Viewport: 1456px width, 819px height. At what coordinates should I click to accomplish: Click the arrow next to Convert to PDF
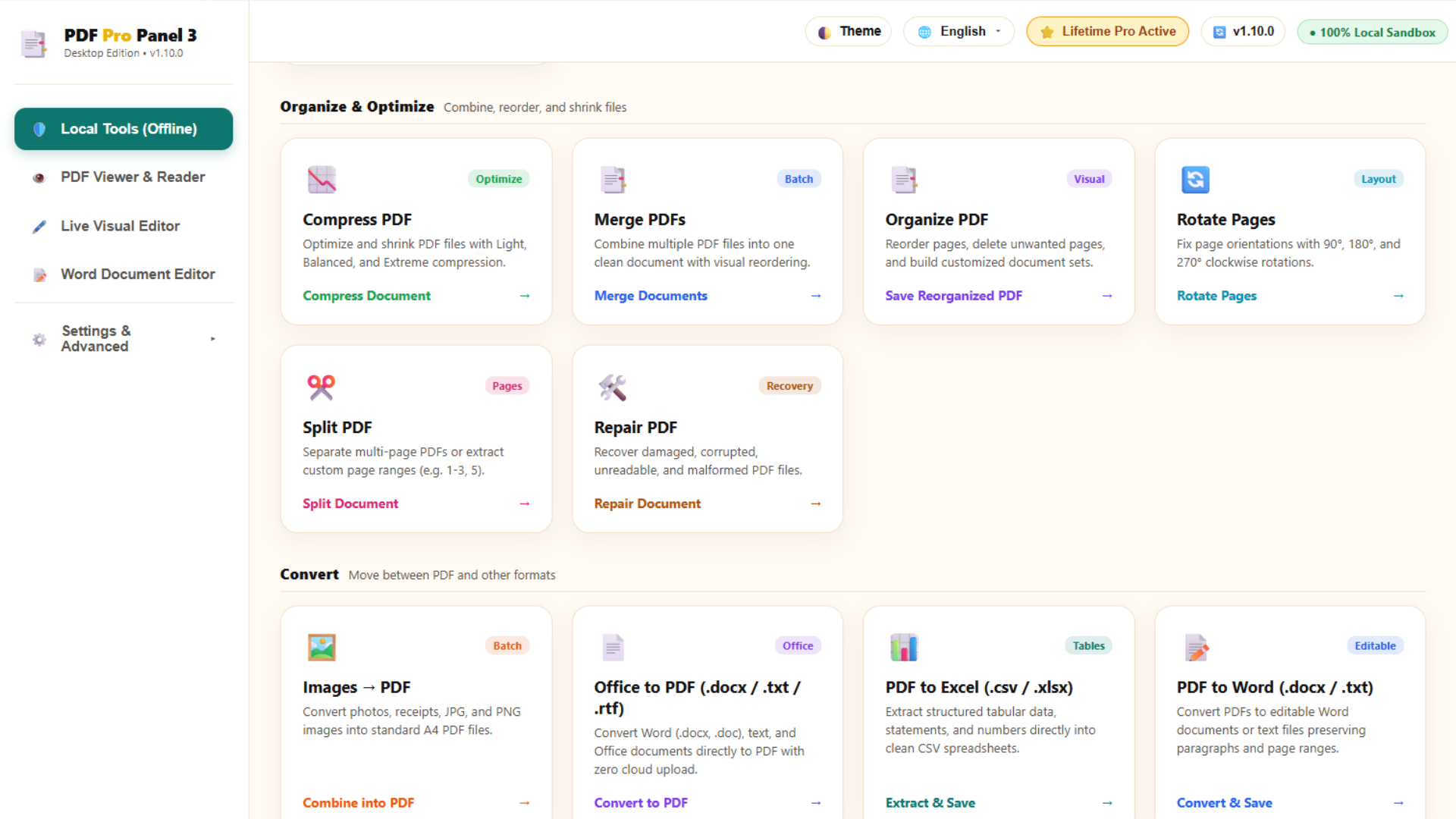(816, 803)
